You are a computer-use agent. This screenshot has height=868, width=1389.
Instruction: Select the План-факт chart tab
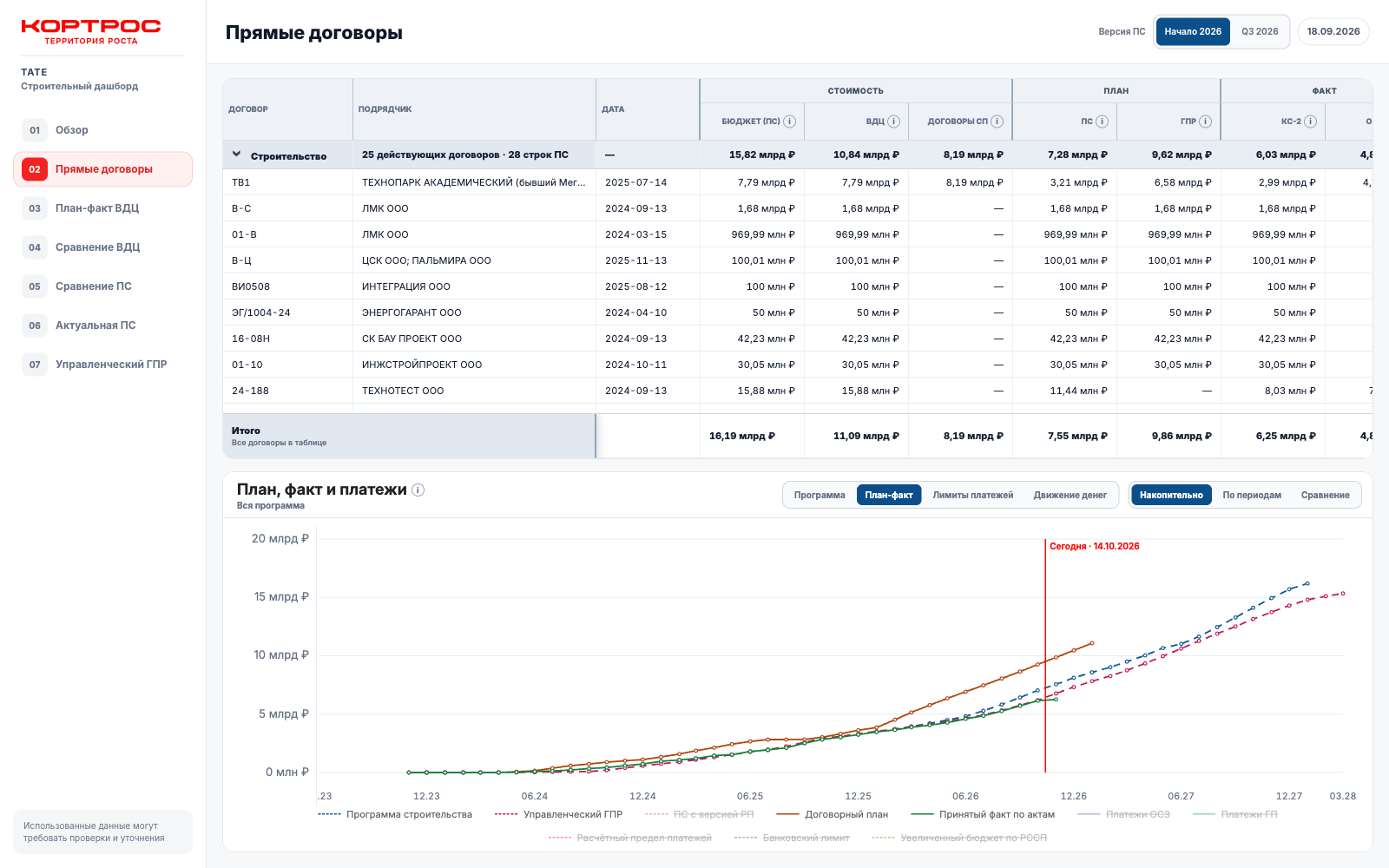point(889,495)
